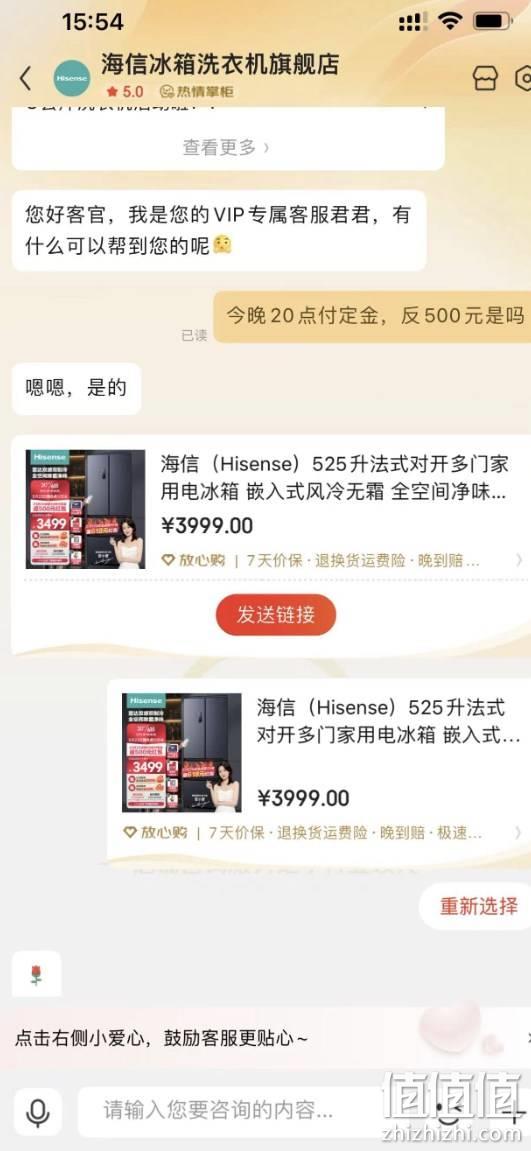This screenshot has height=1151, width=531.
Task: Open the settings icon at top right
Action: click(524, 78)
